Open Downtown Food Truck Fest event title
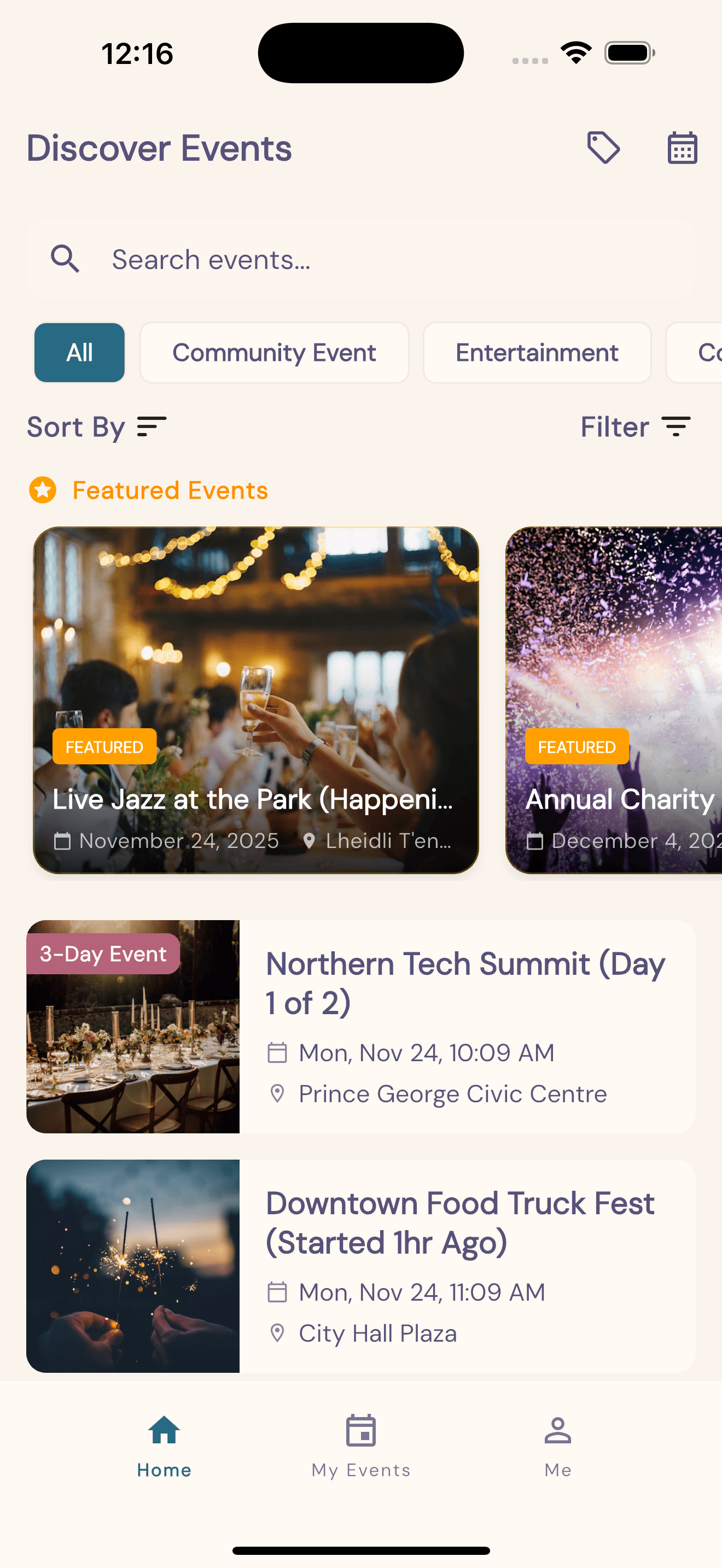The width and height of the screenshot is (722, 1568). 460,1222
